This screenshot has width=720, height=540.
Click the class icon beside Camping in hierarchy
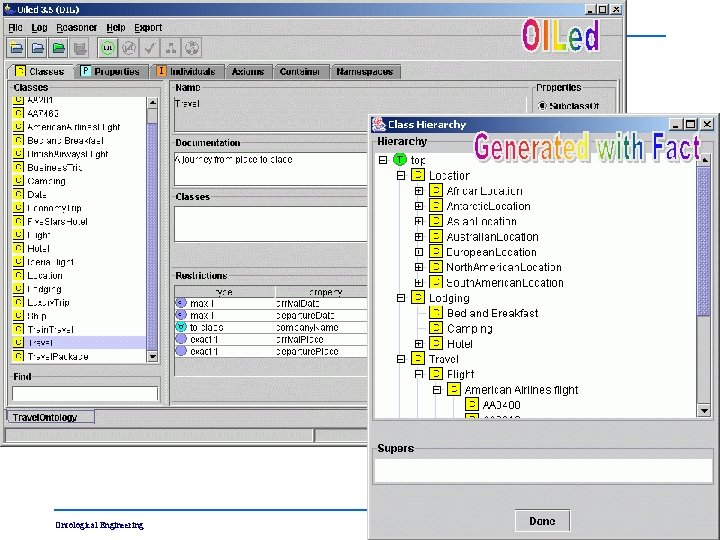tap(435, 328)
